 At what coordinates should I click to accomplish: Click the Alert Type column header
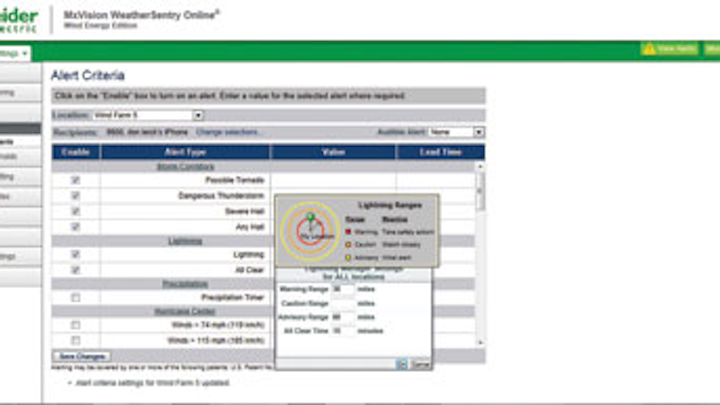186,152
